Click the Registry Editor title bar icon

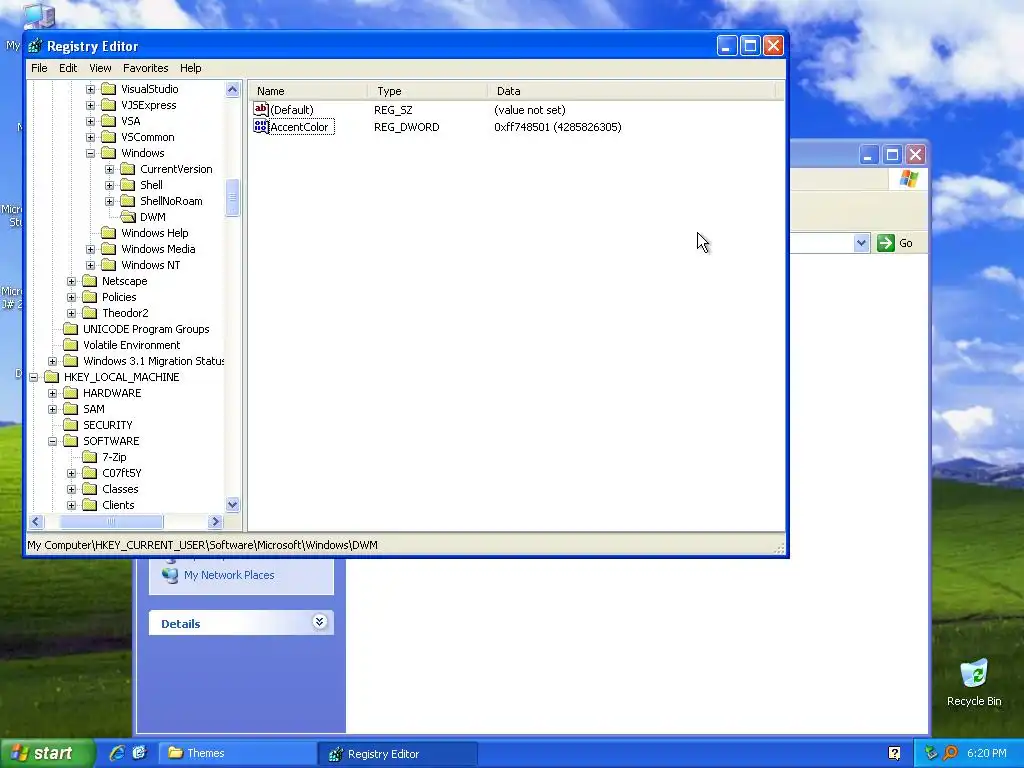tap(35, 46)
